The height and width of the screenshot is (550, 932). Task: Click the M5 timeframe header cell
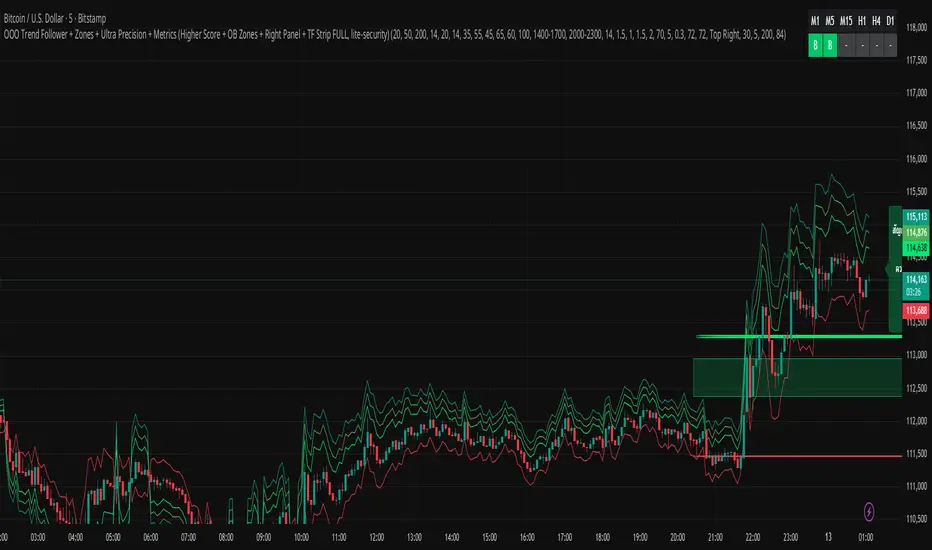[830, 21]
